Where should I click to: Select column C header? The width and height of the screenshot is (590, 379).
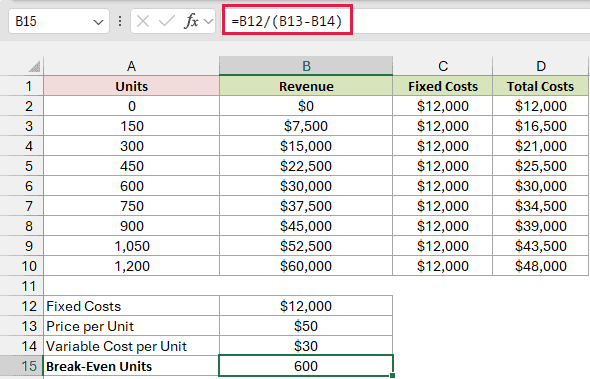pos(442,66)
